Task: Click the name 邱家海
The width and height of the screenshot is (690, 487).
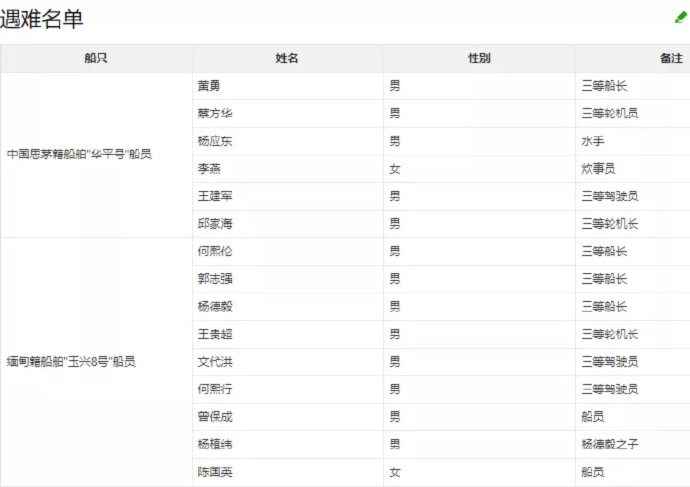Action: click(215, 223)
